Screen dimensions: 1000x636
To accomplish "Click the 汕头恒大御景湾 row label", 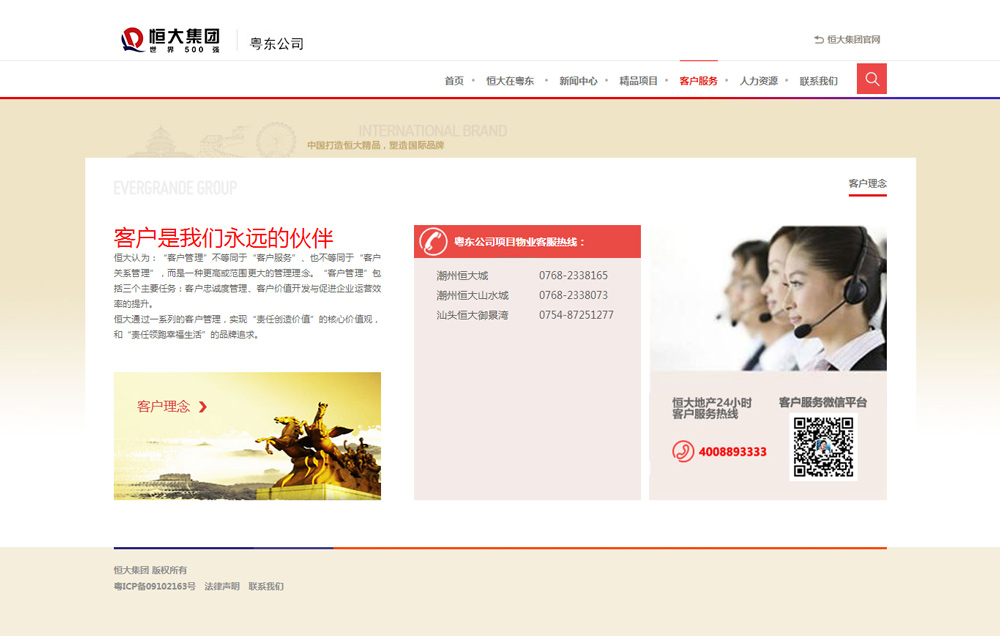I will (x=473, y=315).
